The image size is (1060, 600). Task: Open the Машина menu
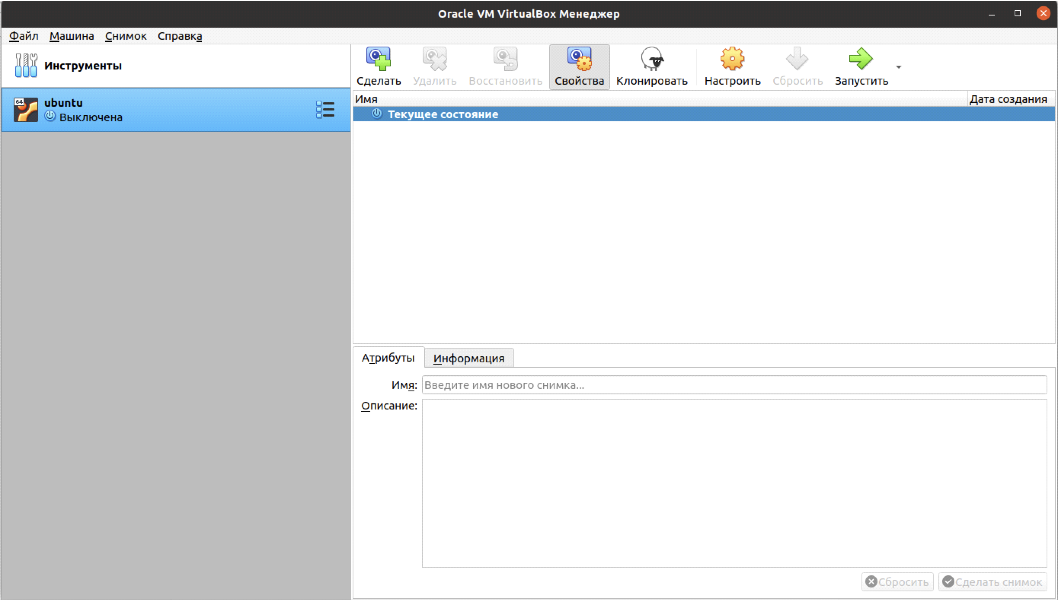72,36
